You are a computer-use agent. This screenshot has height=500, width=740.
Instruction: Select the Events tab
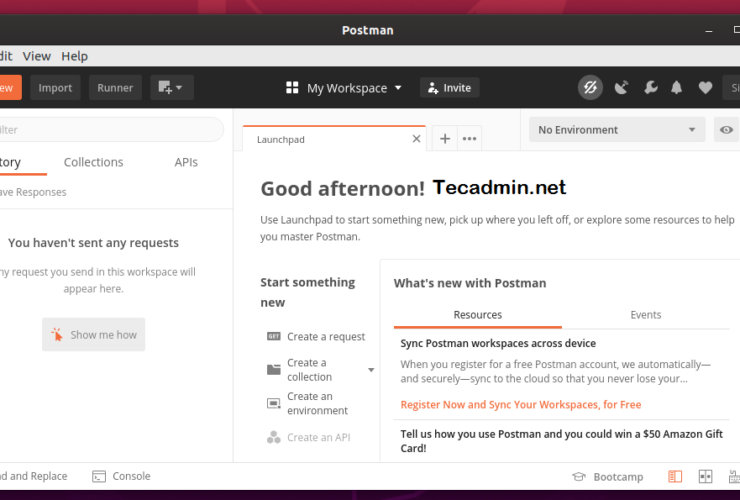[x=645, y=315]
